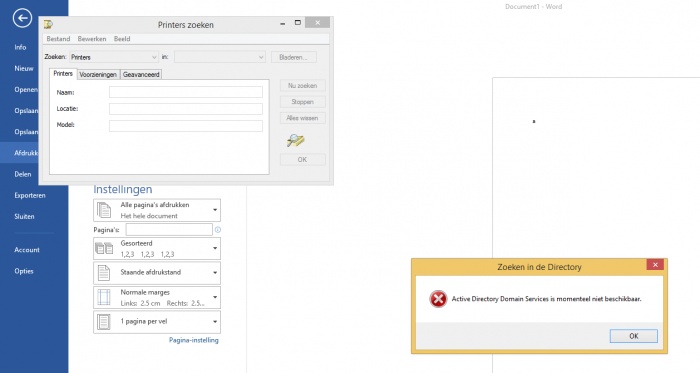Click OK in the Printers zoeken dialog

(303, 160)
